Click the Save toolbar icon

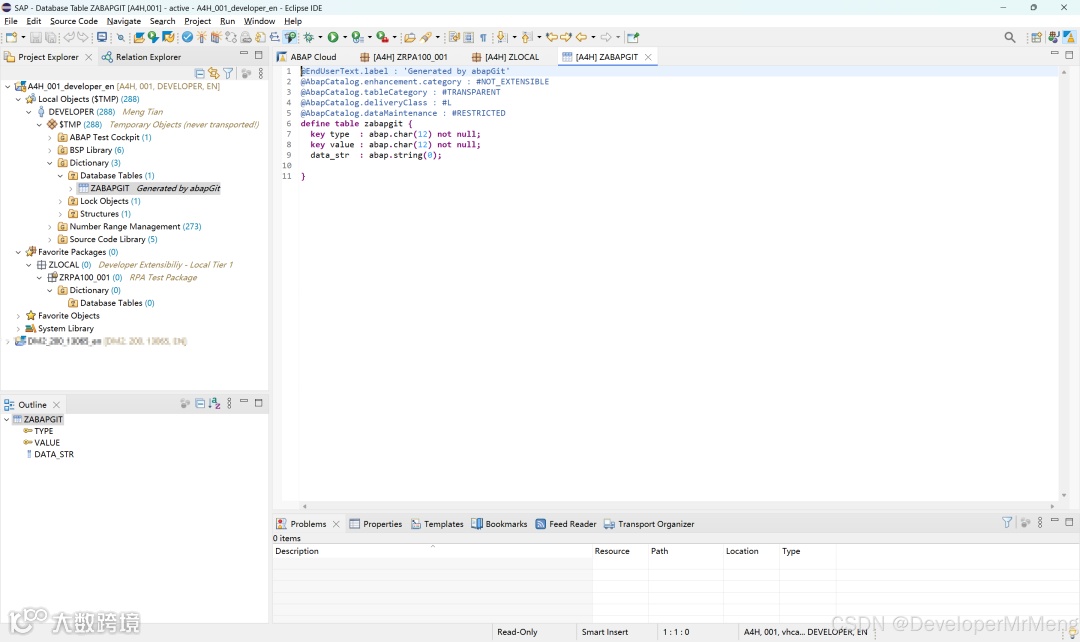tap(36, 37)
